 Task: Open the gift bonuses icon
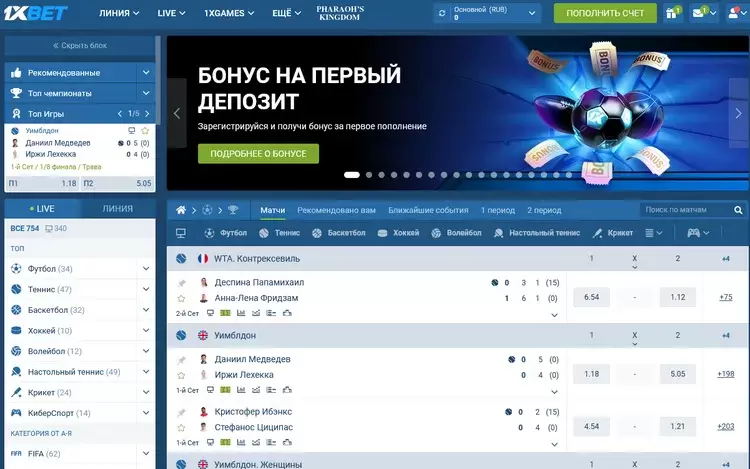tap(673, 13)
